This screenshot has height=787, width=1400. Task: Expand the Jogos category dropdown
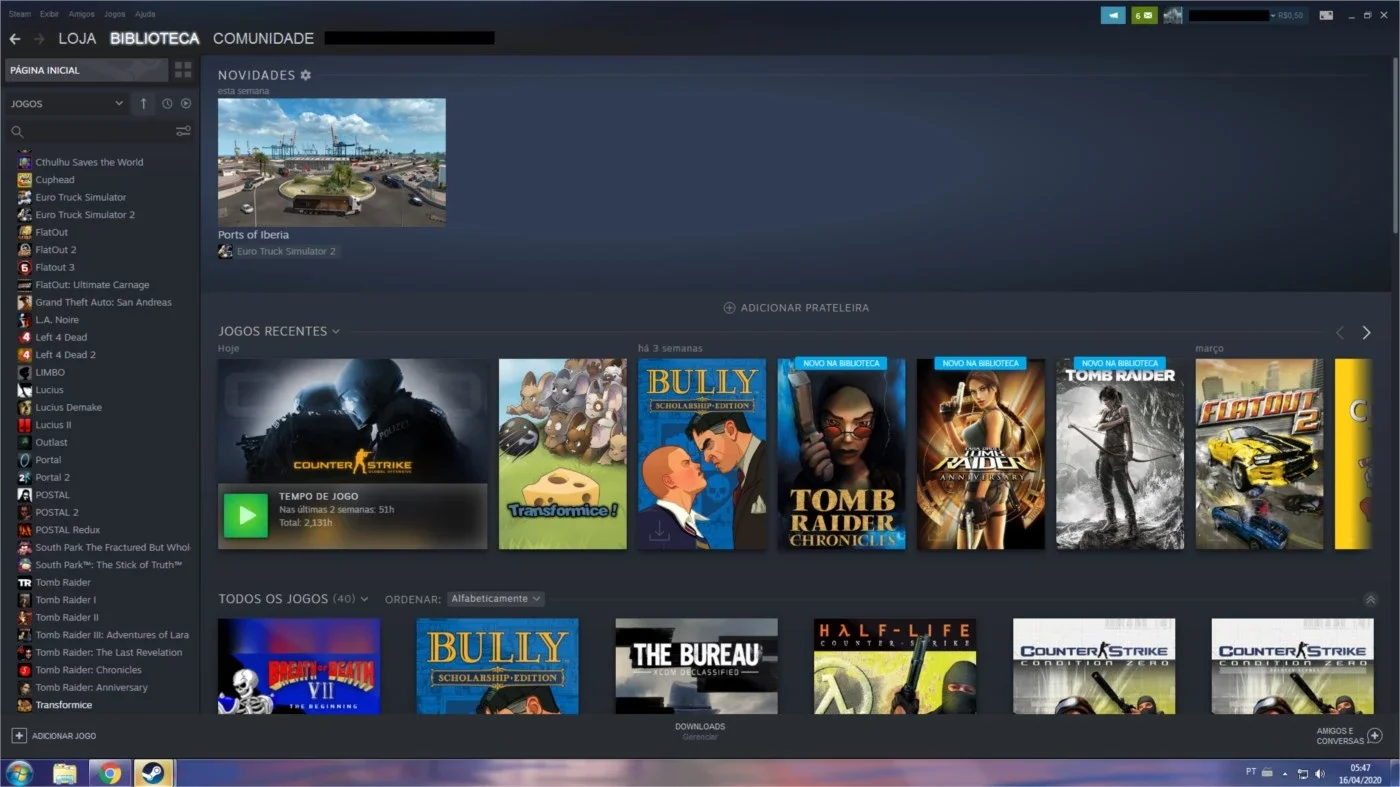coord(67,103)
